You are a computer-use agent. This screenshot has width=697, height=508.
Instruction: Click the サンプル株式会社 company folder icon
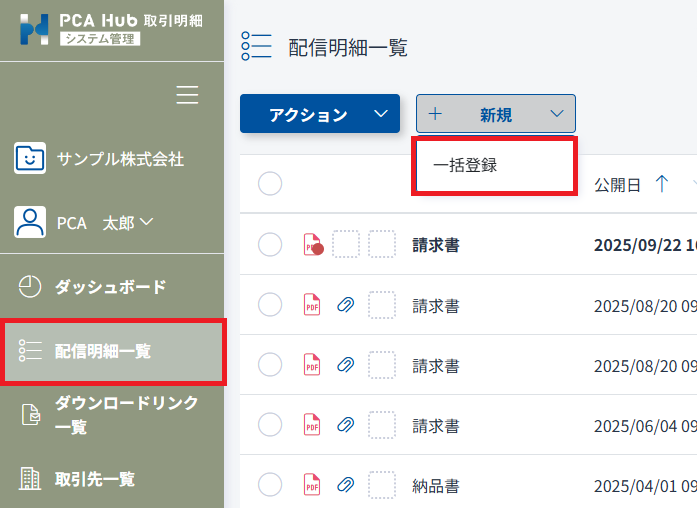point(30,158)
